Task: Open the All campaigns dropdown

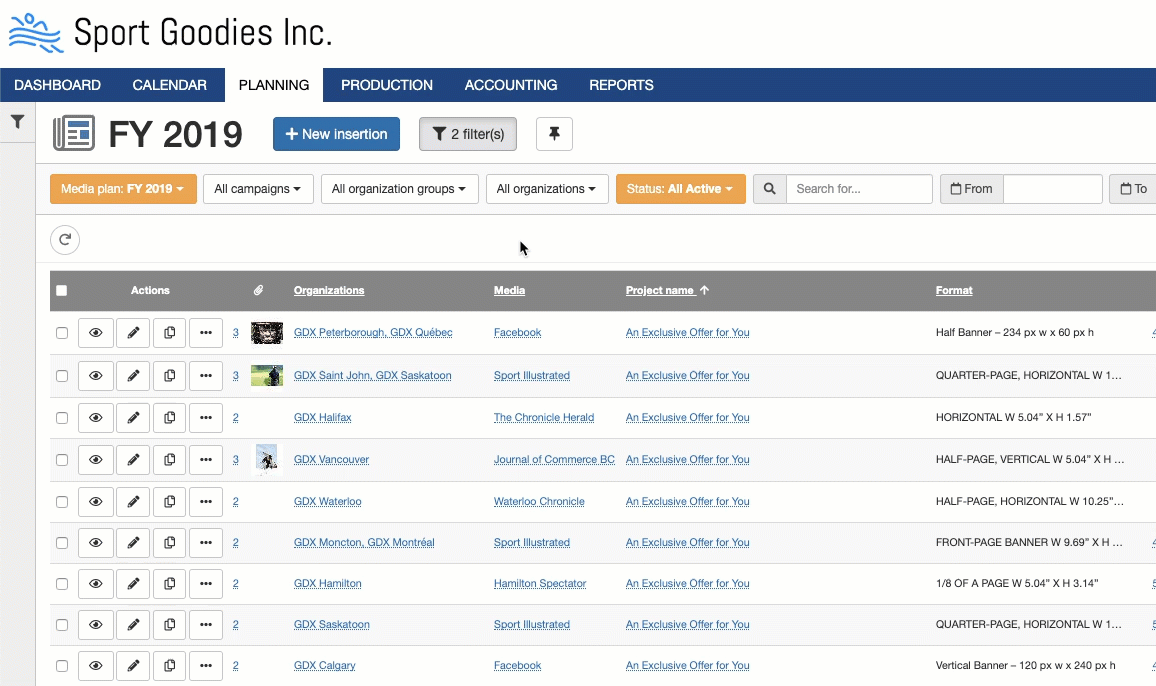Action: [258, 189]
